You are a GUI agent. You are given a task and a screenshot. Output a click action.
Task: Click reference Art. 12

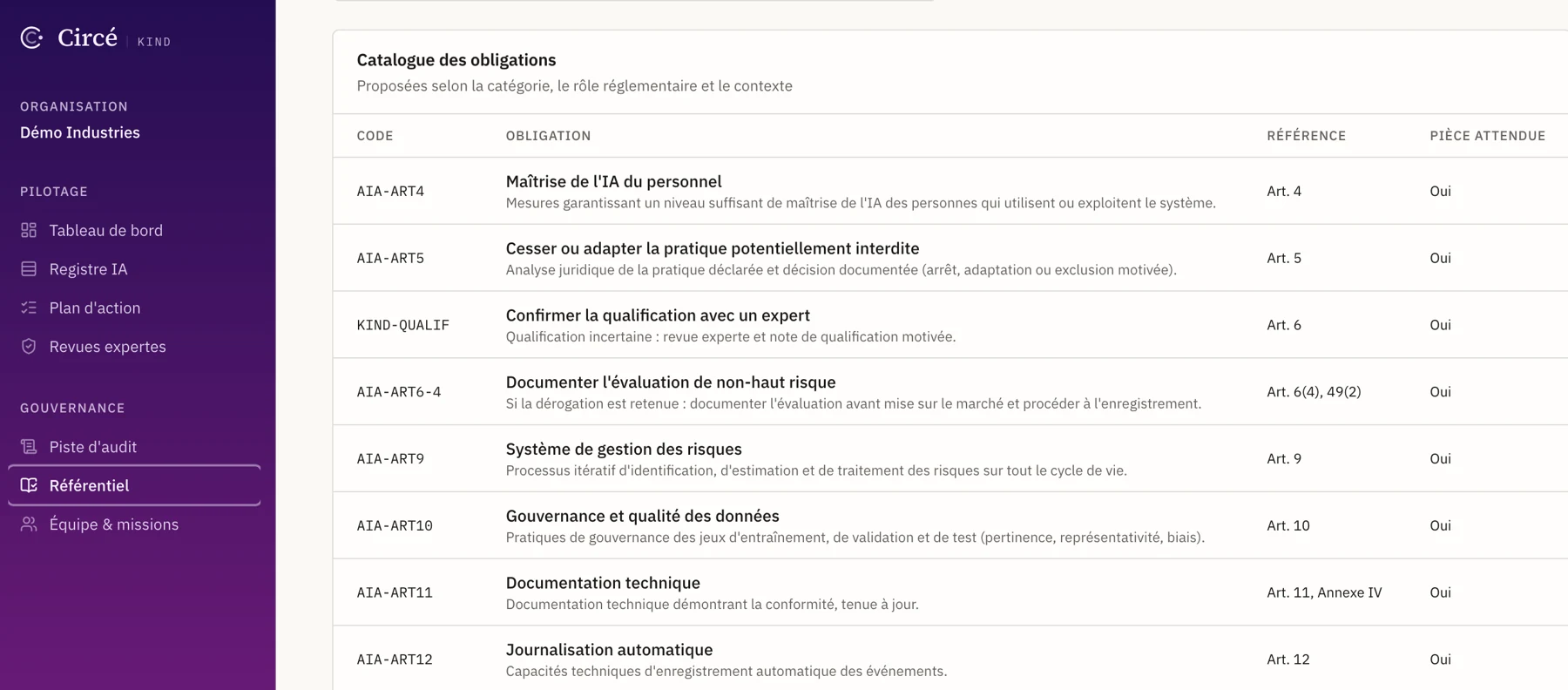(x=1288, y=660)
